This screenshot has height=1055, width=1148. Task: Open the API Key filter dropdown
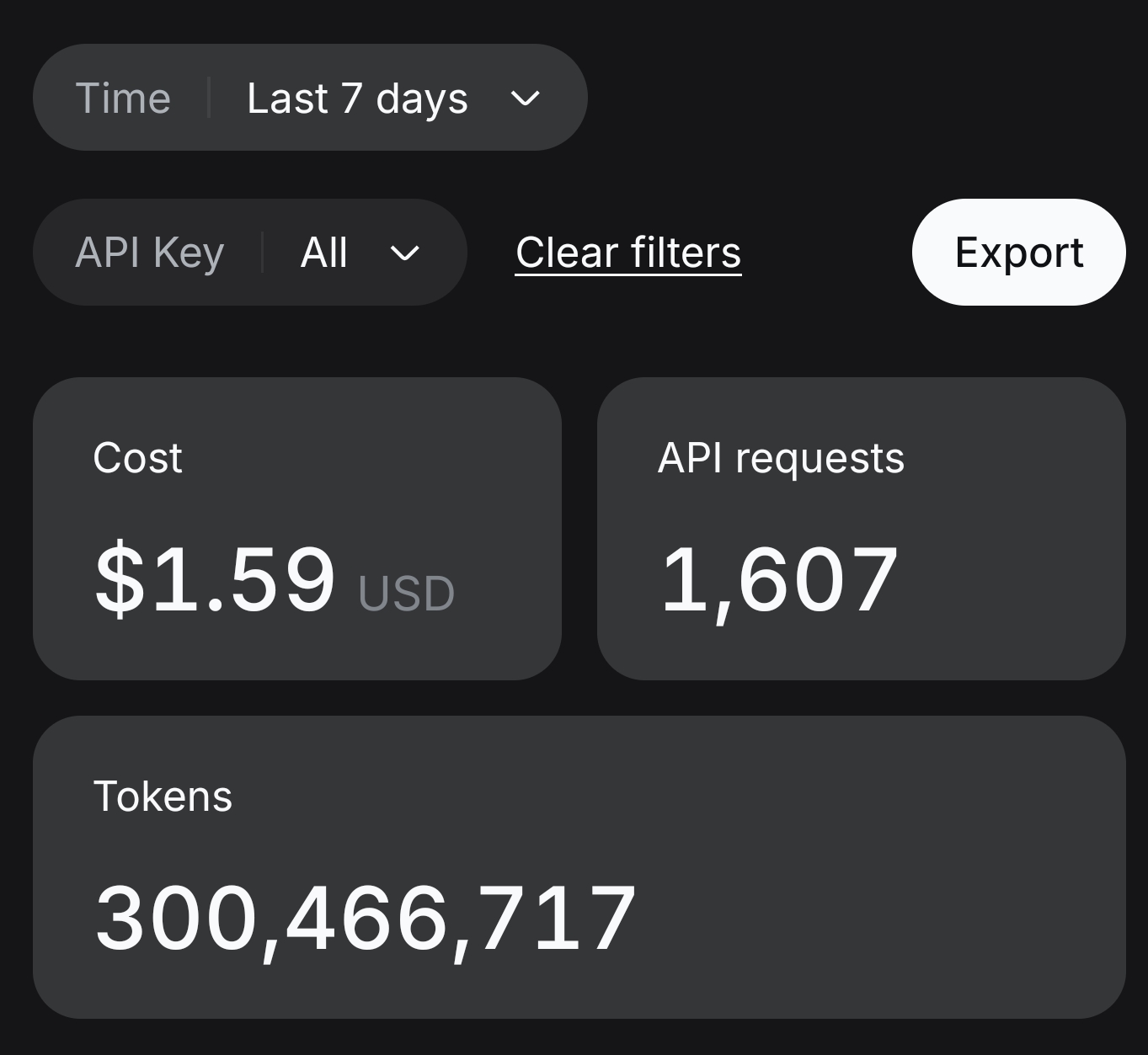250,252
